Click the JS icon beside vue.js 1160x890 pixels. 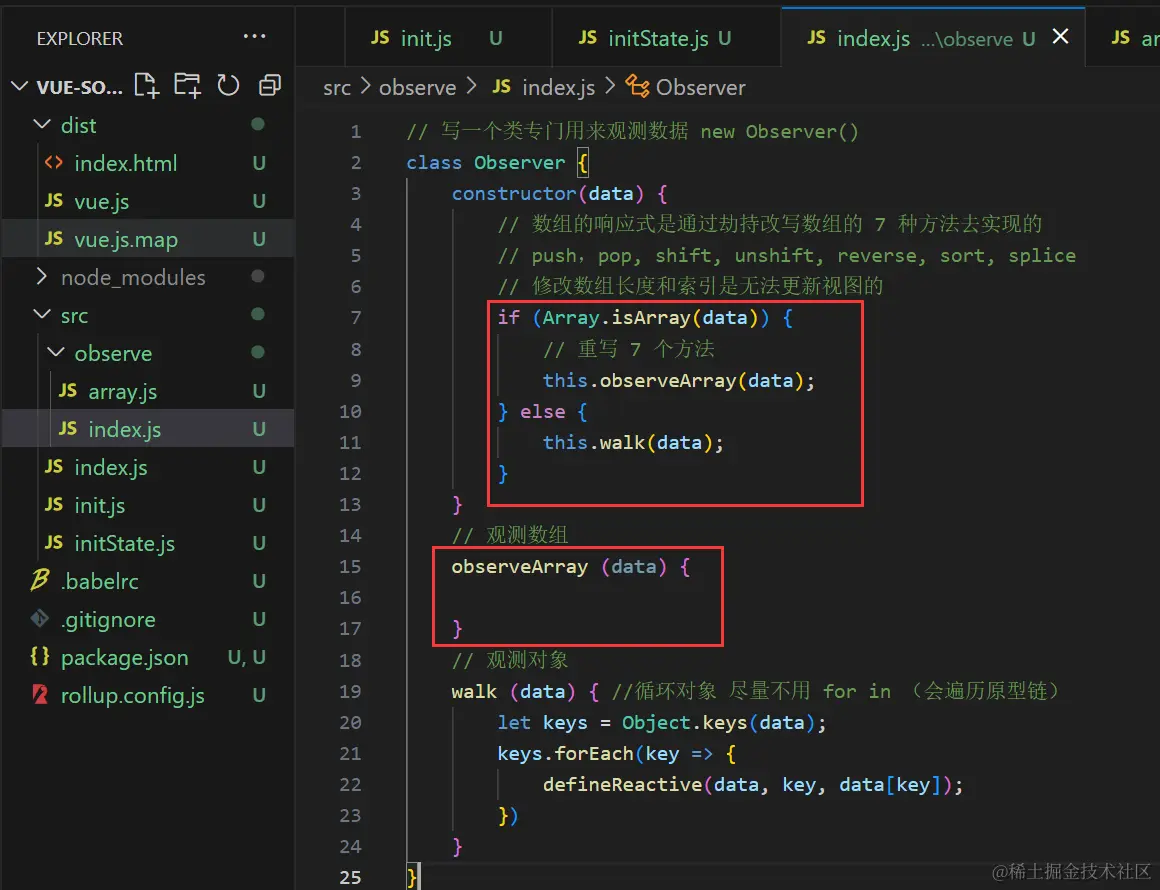(x=54, y=200)
